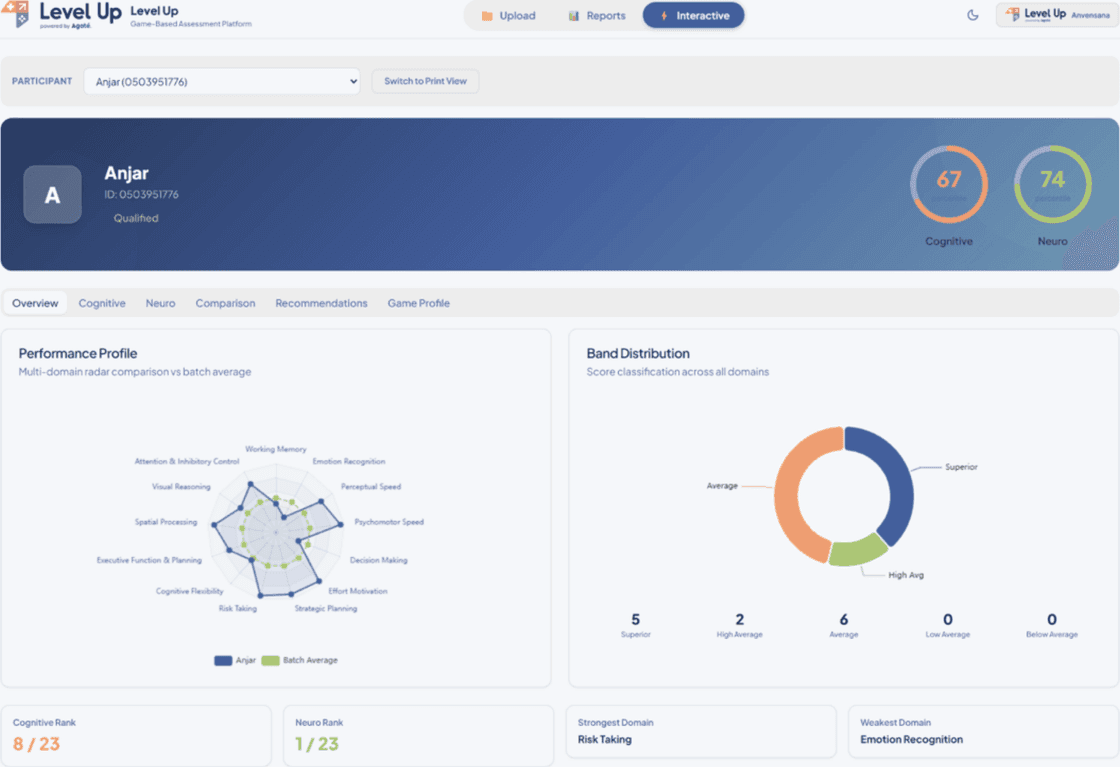Click the A avatar tile
Screen dimensions: 1120x767
pyautogui.click(x=52, y=194)
